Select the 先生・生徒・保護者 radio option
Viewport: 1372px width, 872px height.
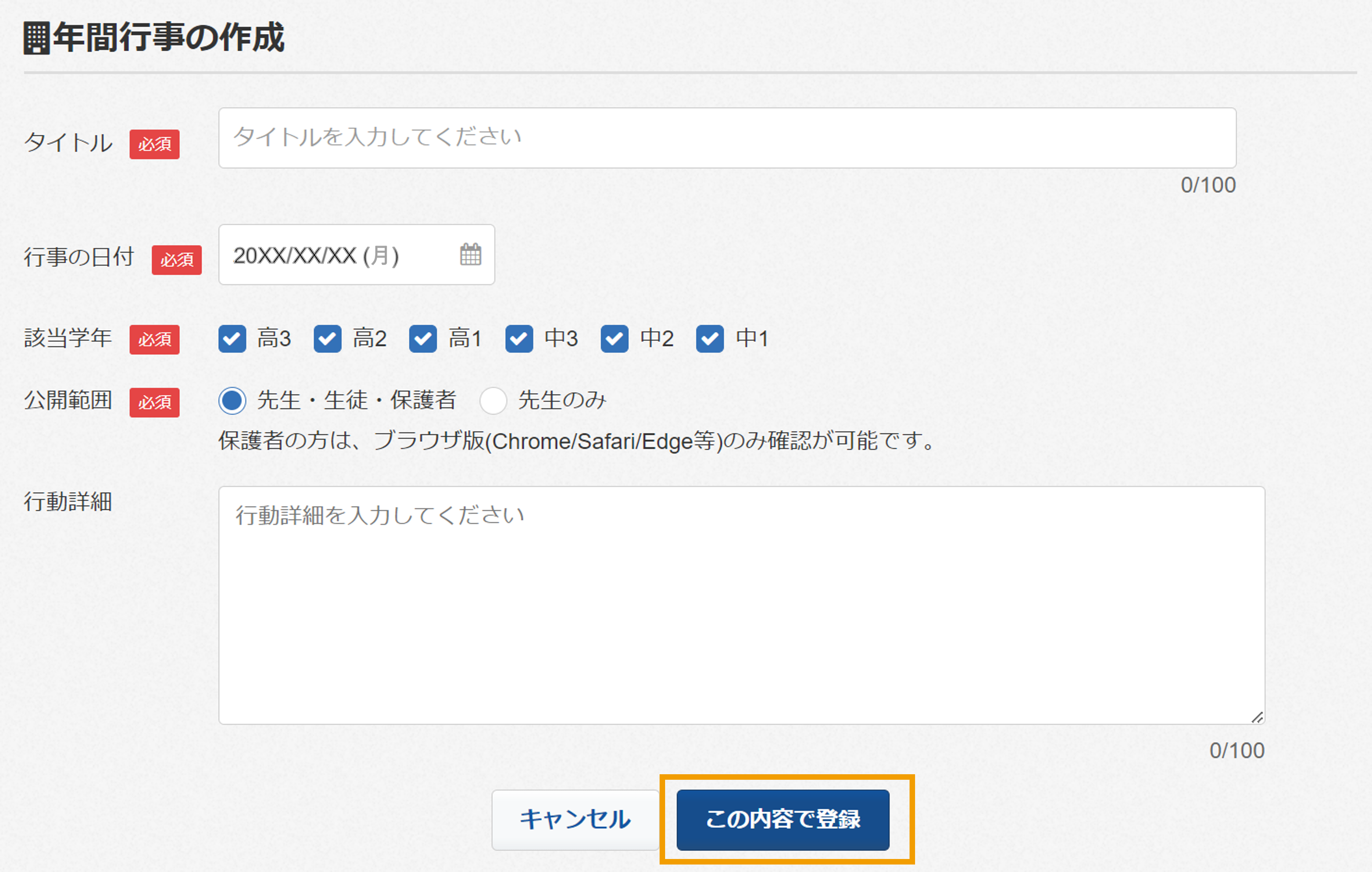tap(233, 401)
